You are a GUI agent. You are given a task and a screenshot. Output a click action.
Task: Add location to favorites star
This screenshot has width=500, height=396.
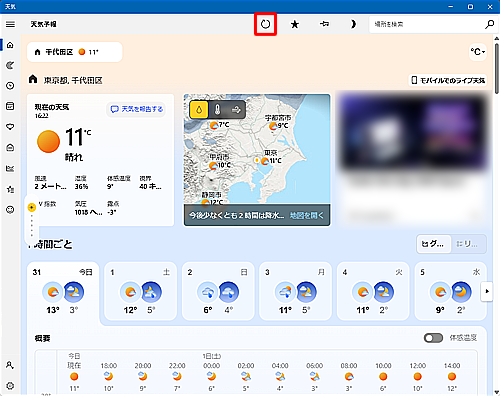[x=295, y=24]
